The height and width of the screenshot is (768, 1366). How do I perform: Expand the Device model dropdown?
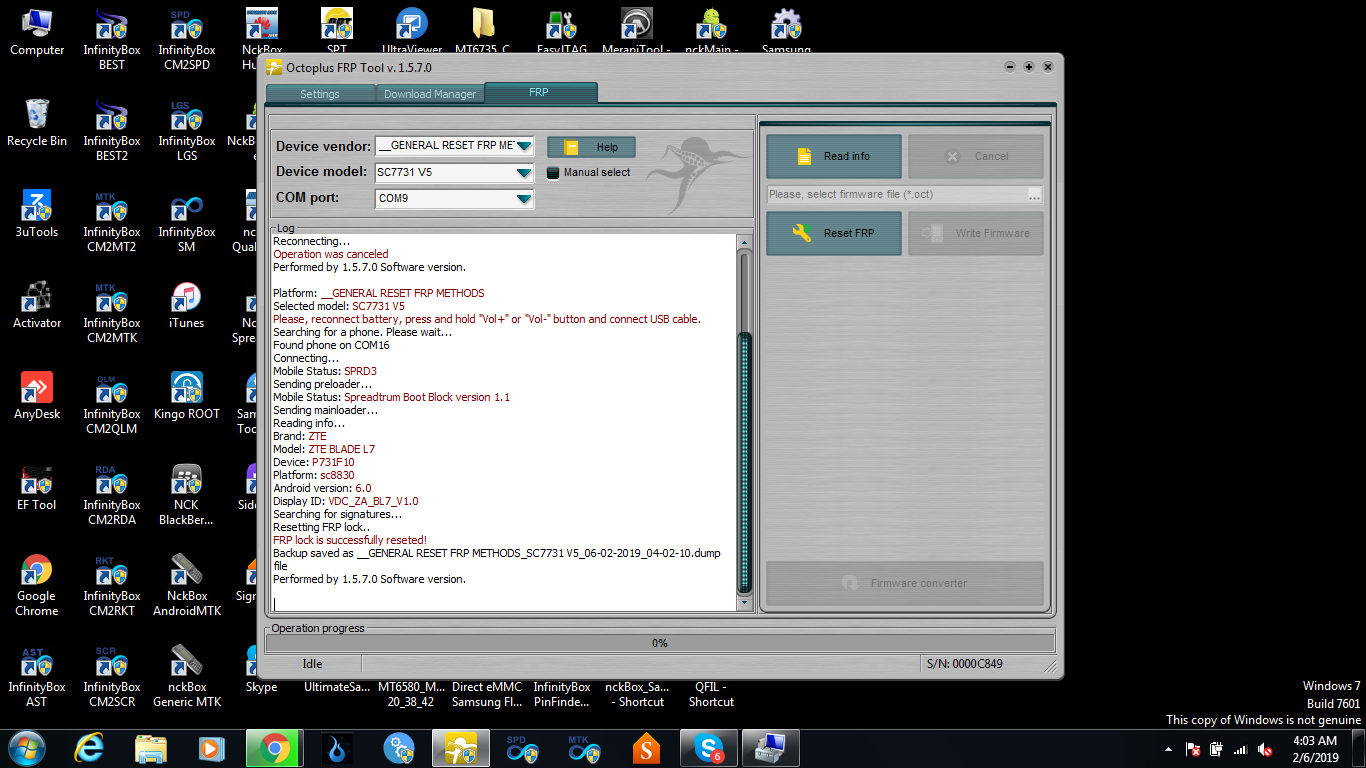524,172
